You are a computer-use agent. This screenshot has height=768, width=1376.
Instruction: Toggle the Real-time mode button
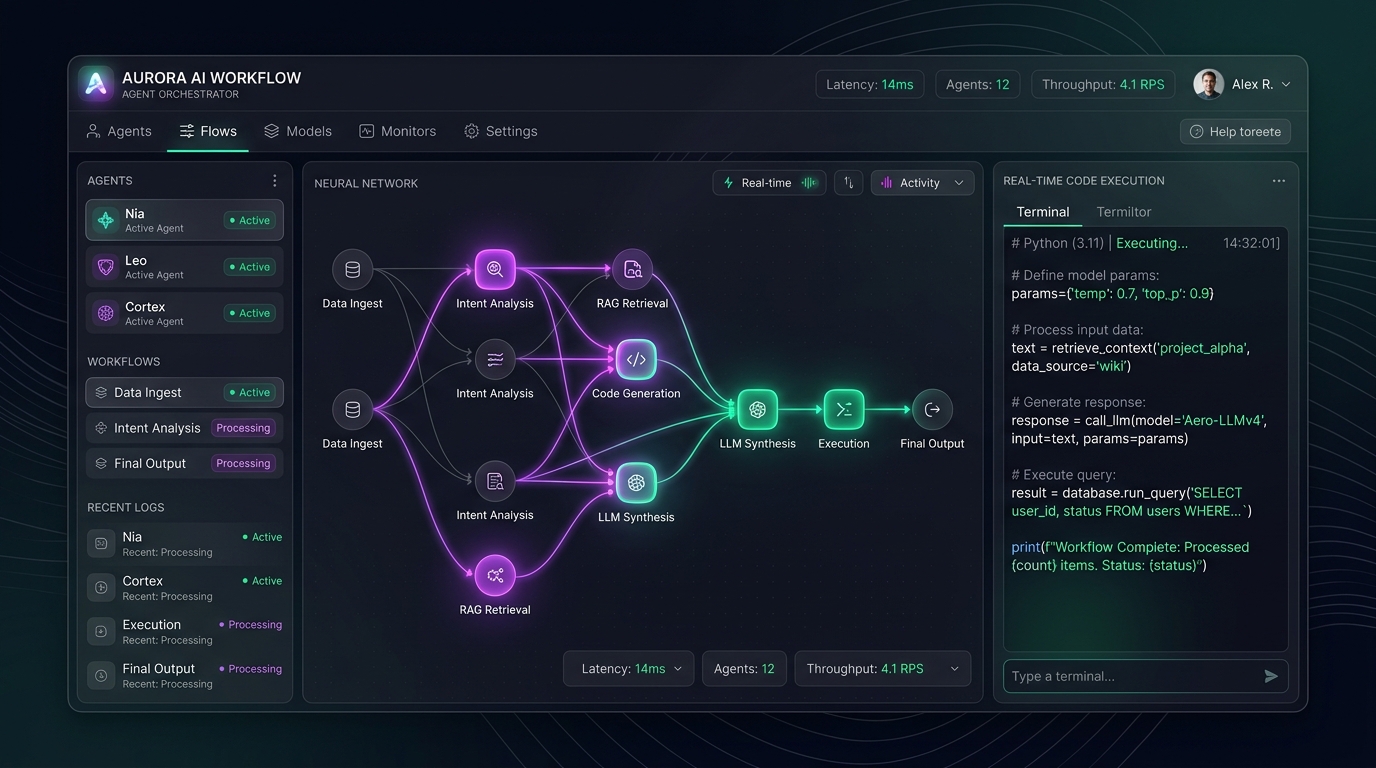point(769,183)
